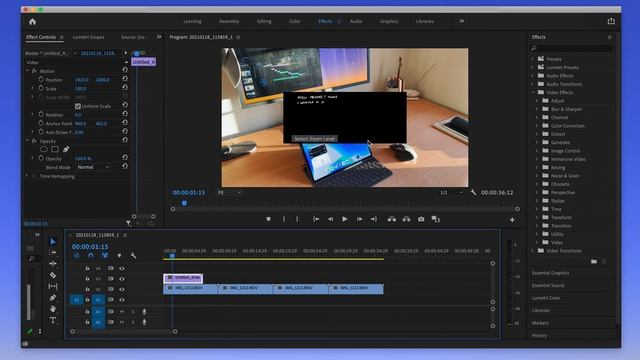Play the sequence in Program Monitor
Screen dimensions: 640x360
(x=344, y=219)
